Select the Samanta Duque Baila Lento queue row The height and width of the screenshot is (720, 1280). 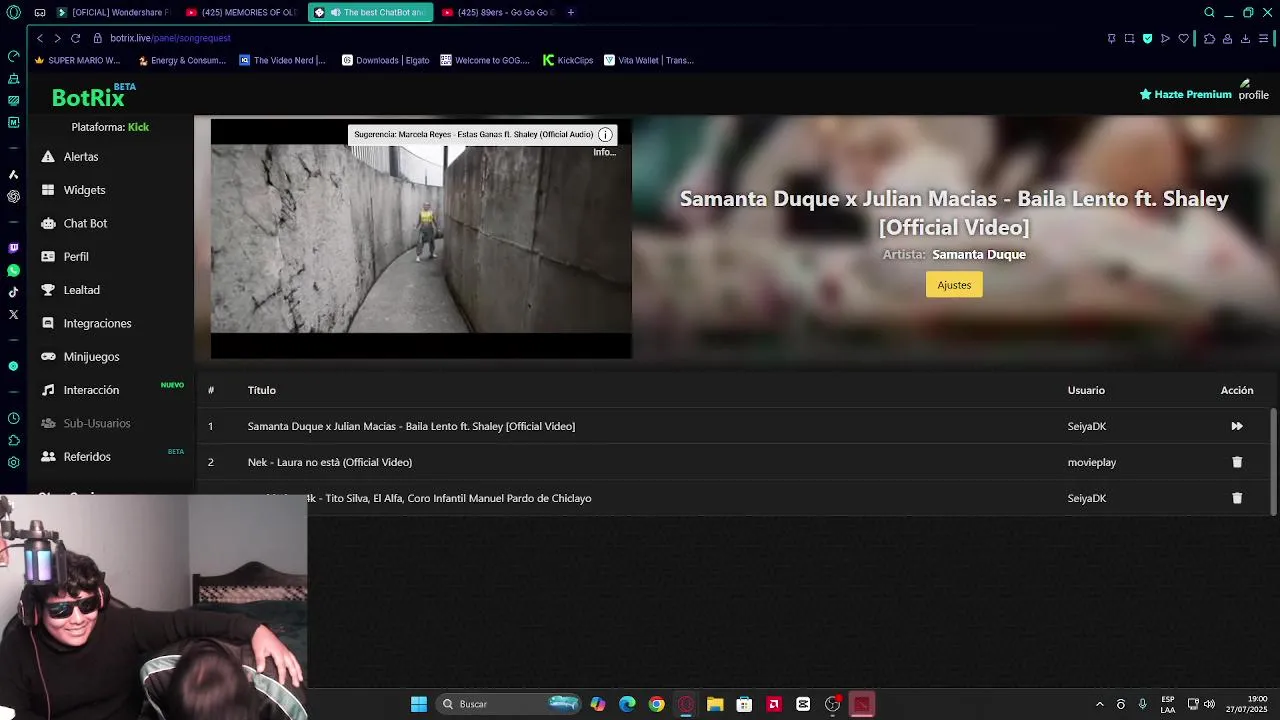click(x=734, y=426)
